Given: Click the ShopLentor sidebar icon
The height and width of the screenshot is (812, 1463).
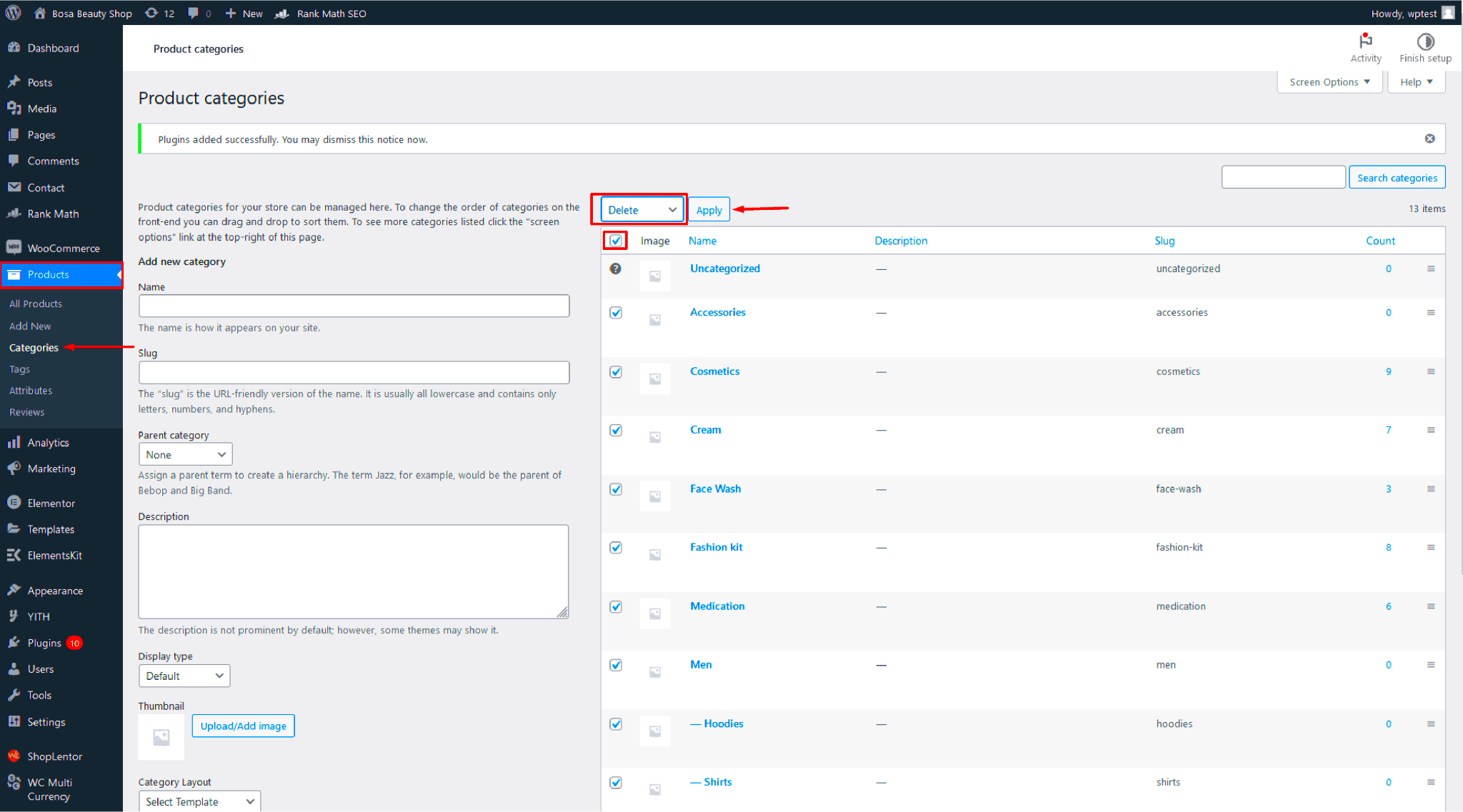Looking at the screenshot, I should [14, 756].
